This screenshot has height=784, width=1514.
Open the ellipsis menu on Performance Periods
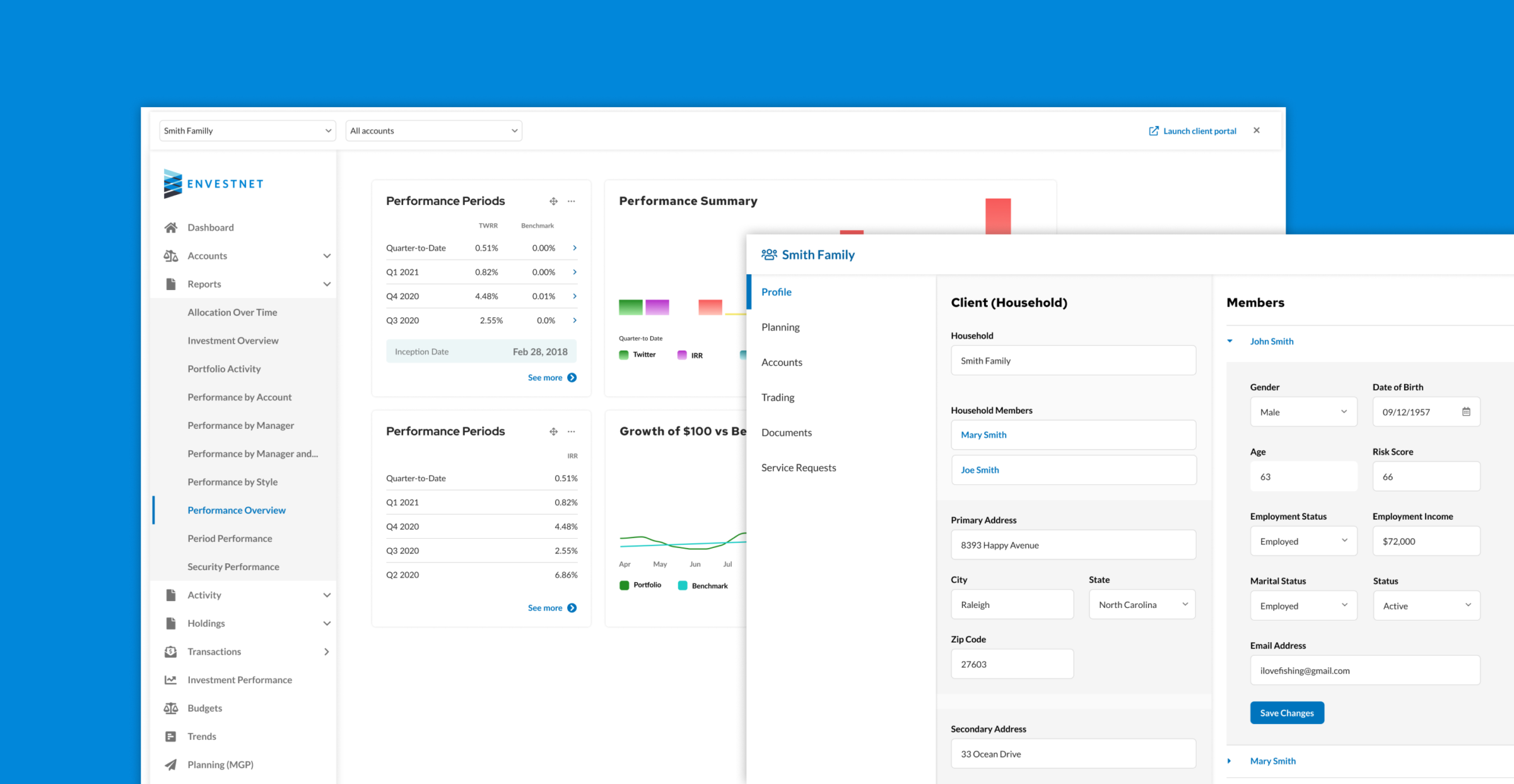(x=571, y=201)
